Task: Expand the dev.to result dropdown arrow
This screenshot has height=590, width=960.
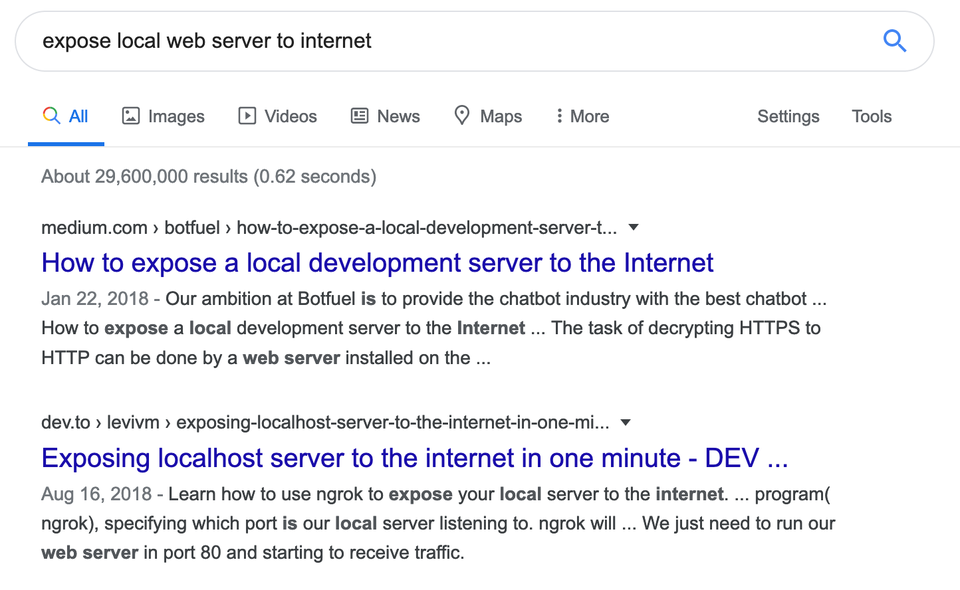Action: coord(626,423)
